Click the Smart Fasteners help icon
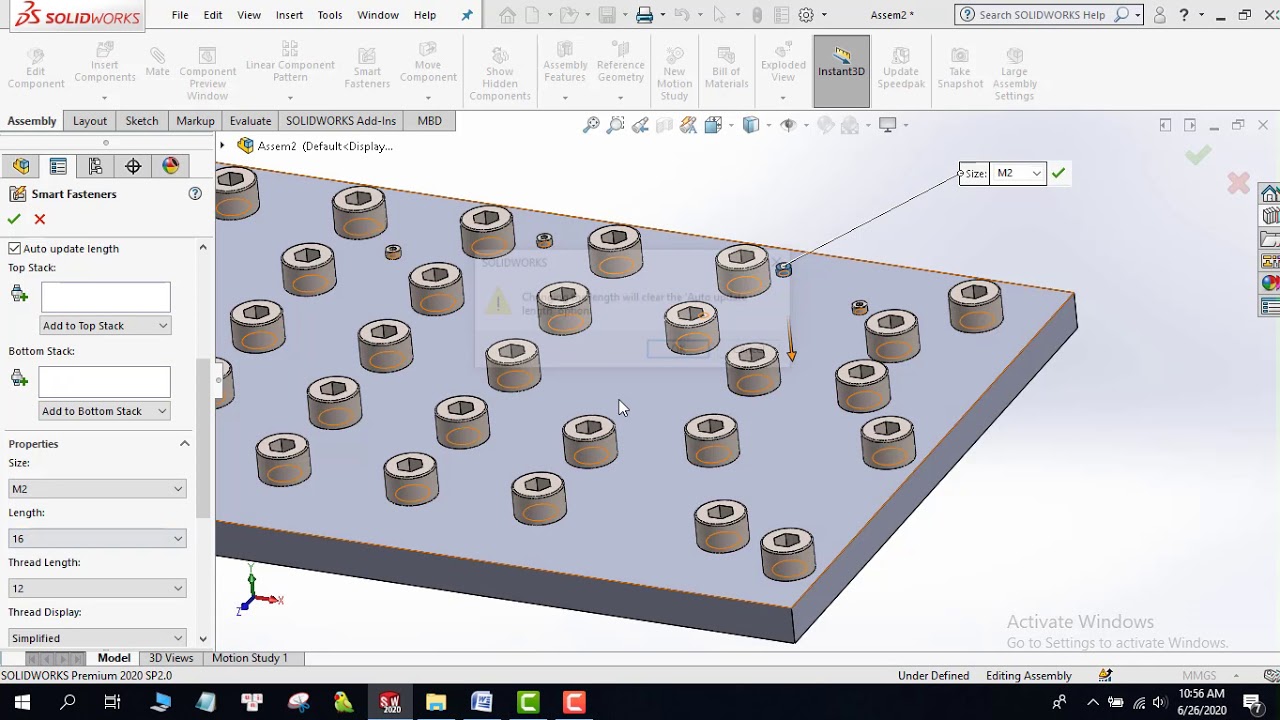1280x720 pixels. point(195,194)
